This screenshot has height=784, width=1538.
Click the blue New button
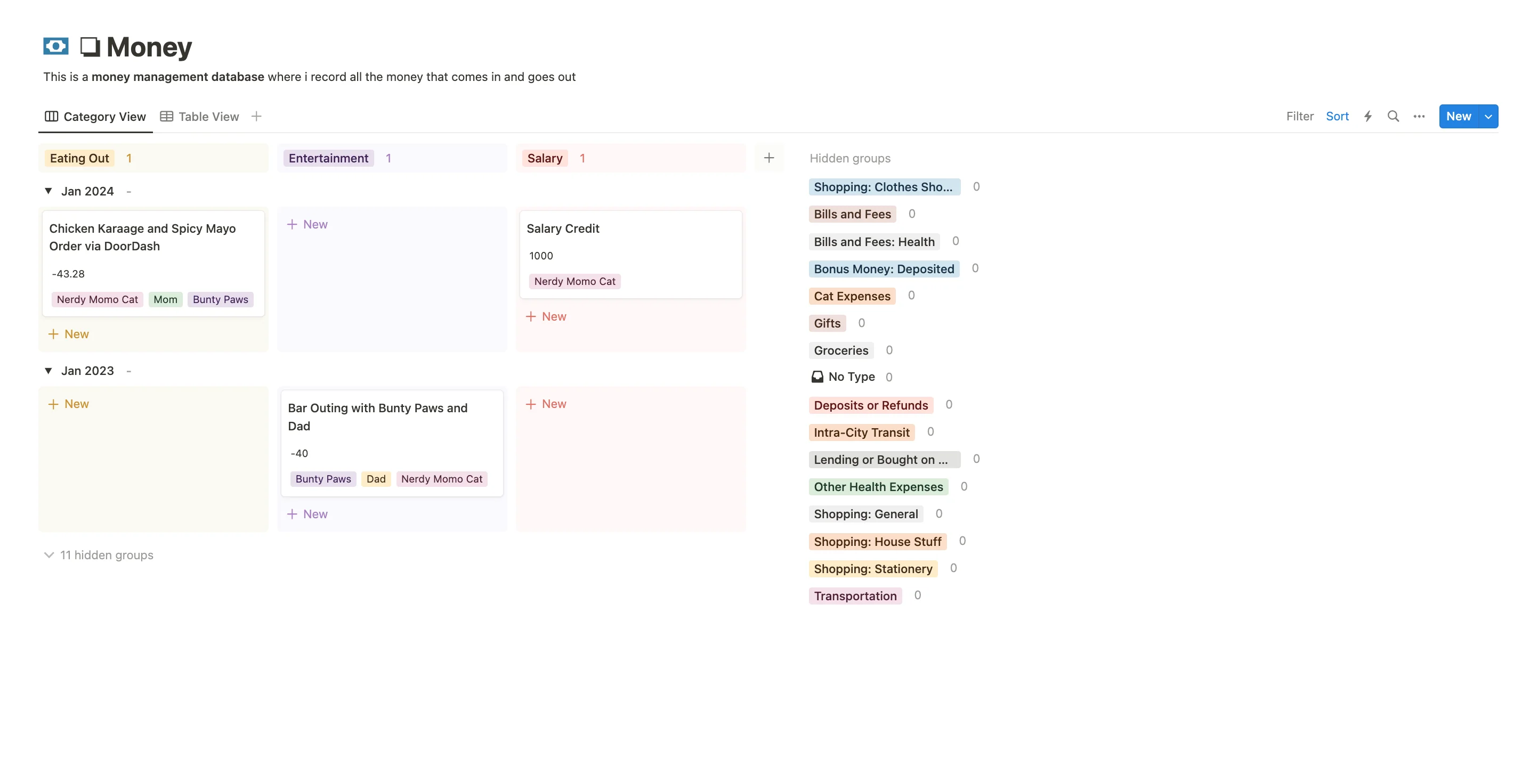[x=1458, y=116]
